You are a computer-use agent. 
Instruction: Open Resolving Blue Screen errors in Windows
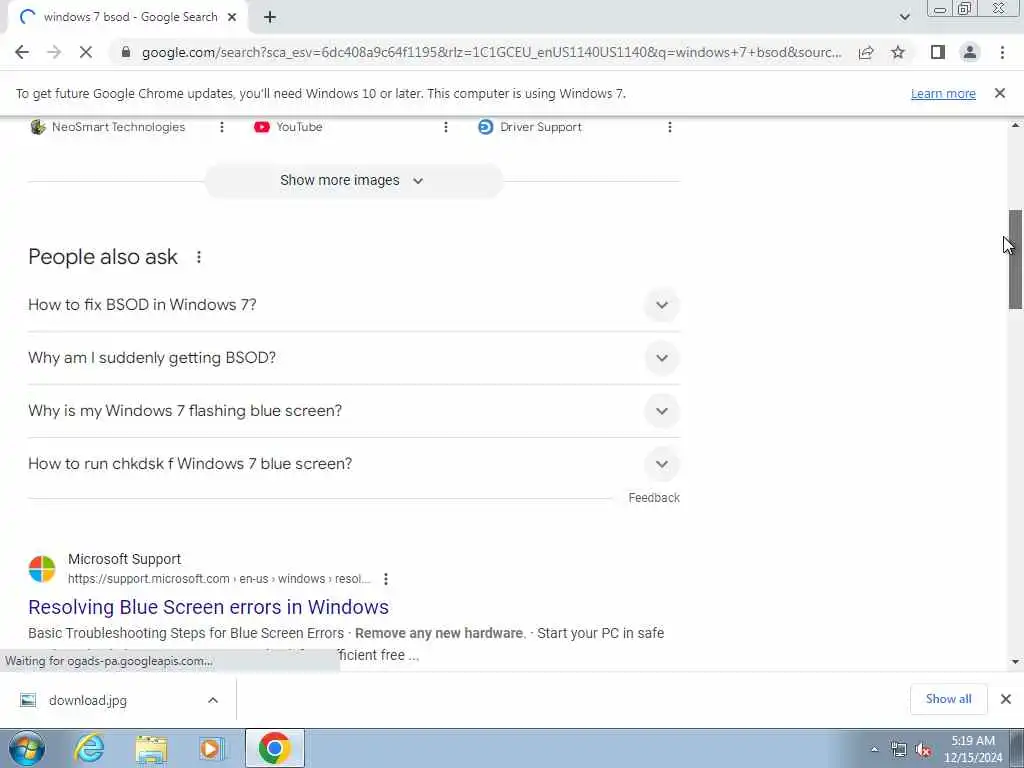pos(208,607)
